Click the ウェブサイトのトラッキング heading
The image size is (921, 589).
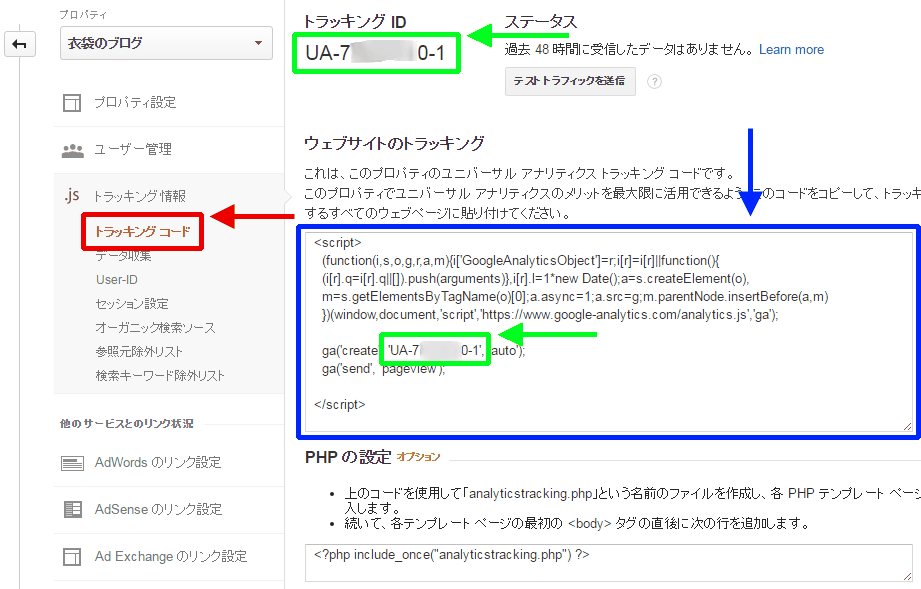tap(394, 143)
